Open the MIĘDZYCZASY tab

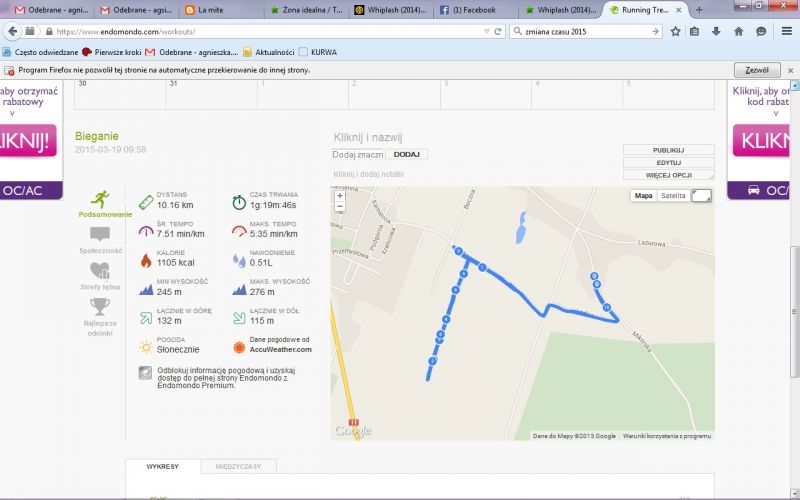pyautogui.click(x=238, y=466)
